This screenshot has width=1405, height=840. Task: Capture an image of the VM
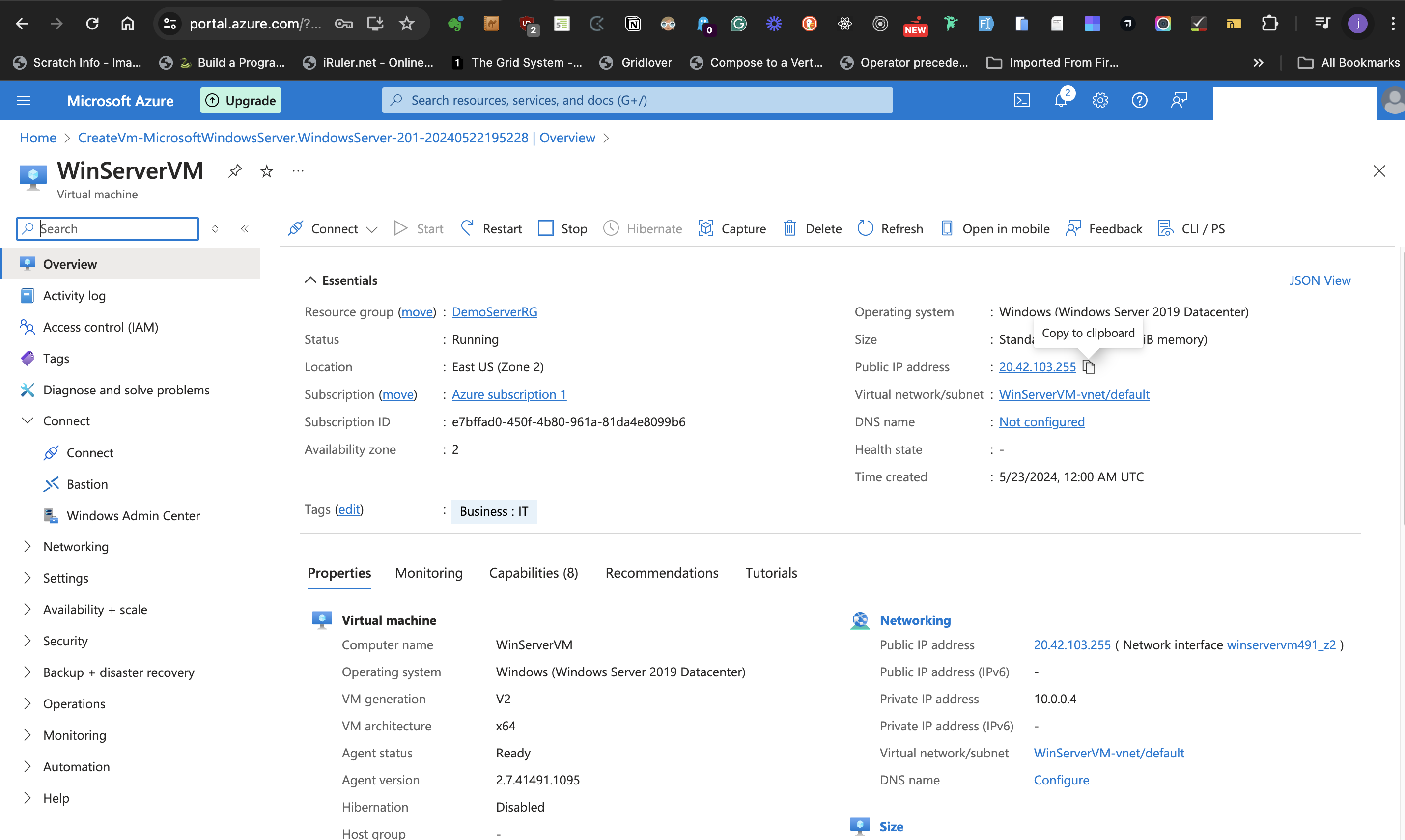tap(732, 228)
